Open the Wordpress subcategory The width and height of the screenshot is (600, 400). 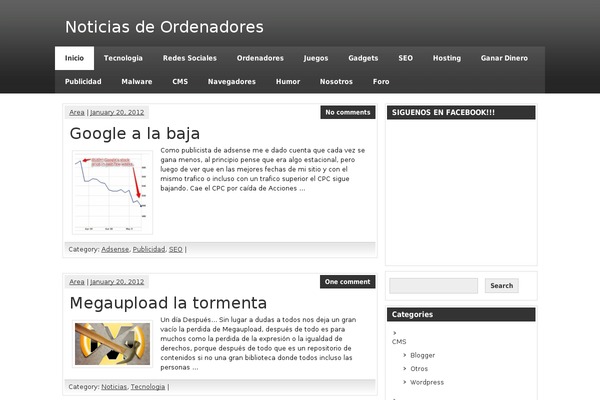(x=427, y=382)
